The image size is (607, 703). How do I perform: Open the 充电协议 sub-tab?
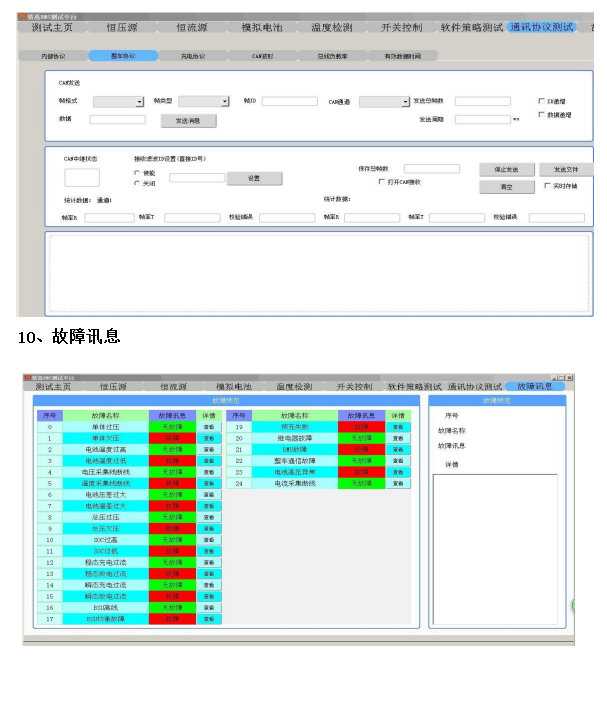191,57
